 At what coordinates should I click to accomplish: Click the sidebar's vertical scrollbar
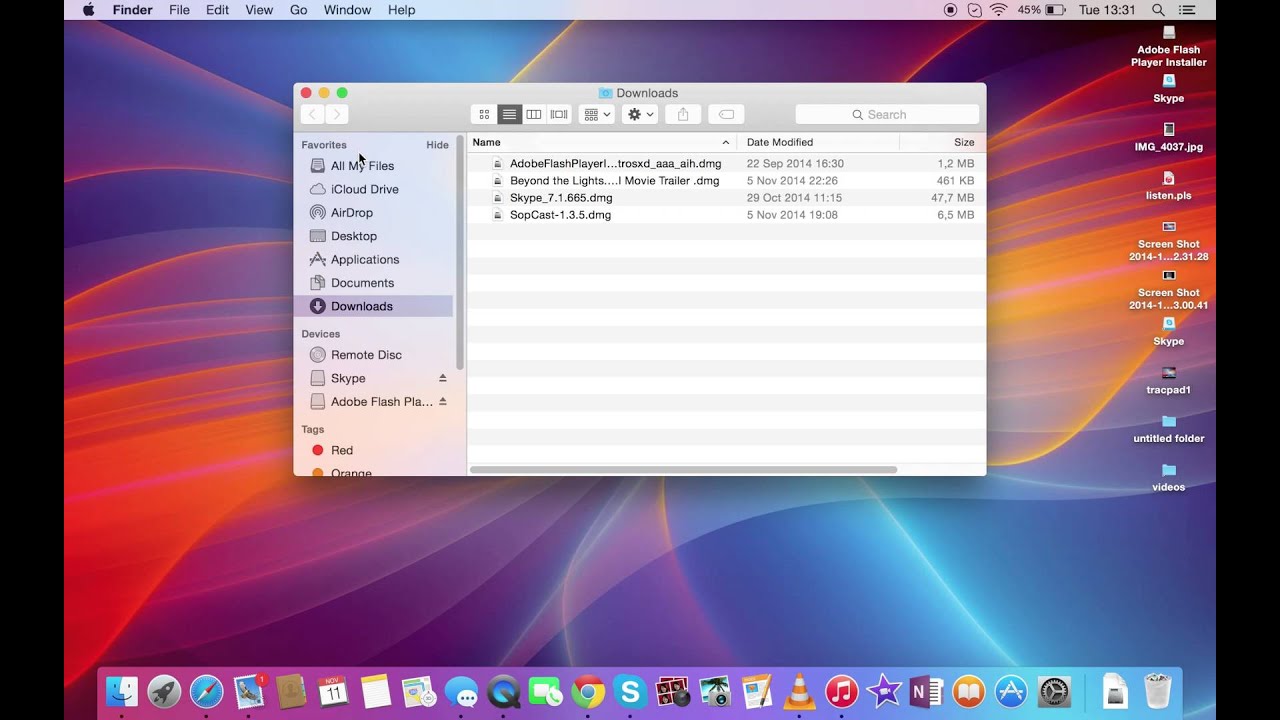pos(460,252)
